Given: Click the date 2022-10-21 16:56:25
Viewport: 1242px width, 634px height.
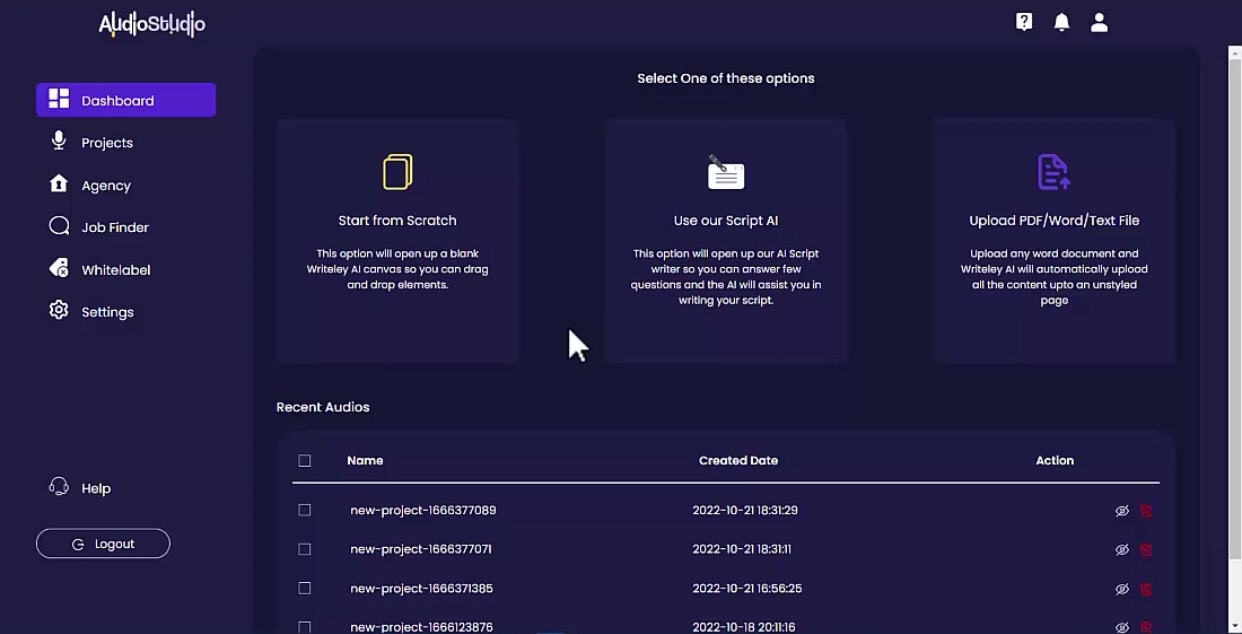Looking at the screenshot, I should coord(747,589).
